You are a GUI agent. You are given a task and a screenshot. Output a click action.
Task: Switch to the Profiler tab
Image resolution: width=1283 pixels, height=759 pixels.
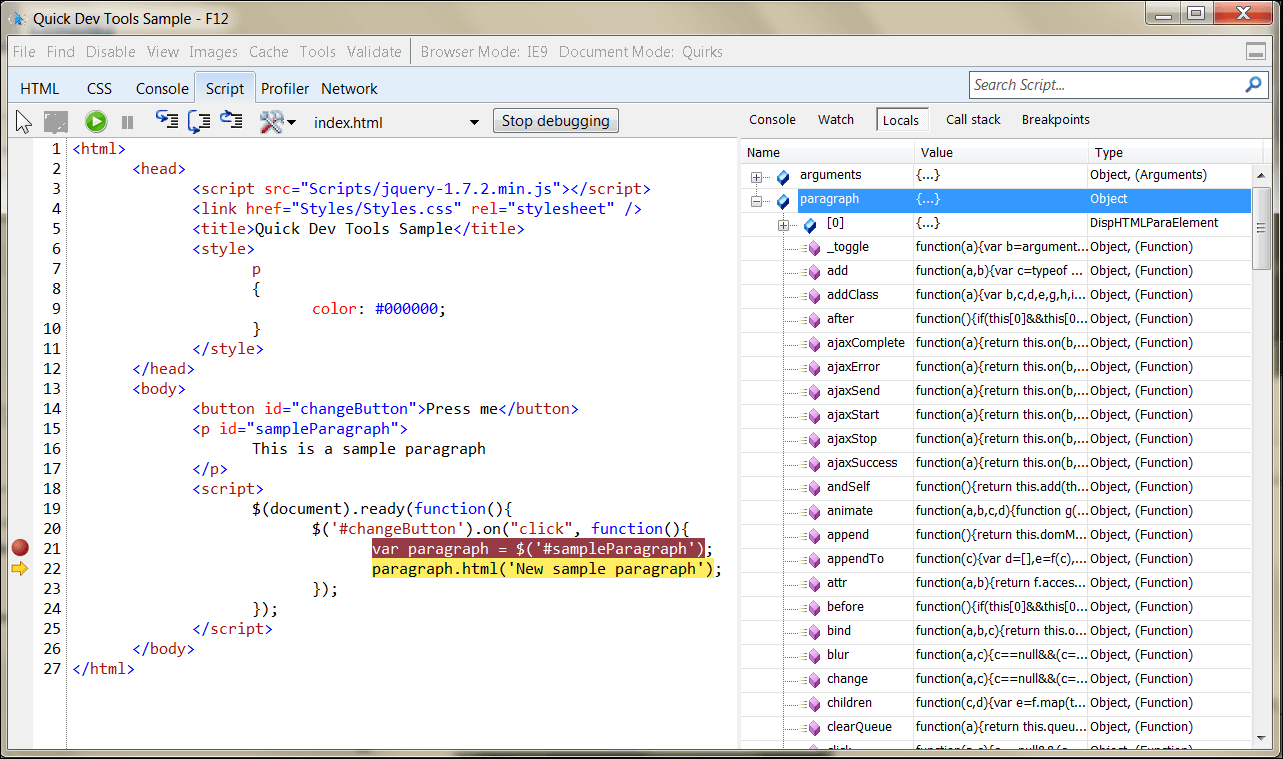point(285,88)
